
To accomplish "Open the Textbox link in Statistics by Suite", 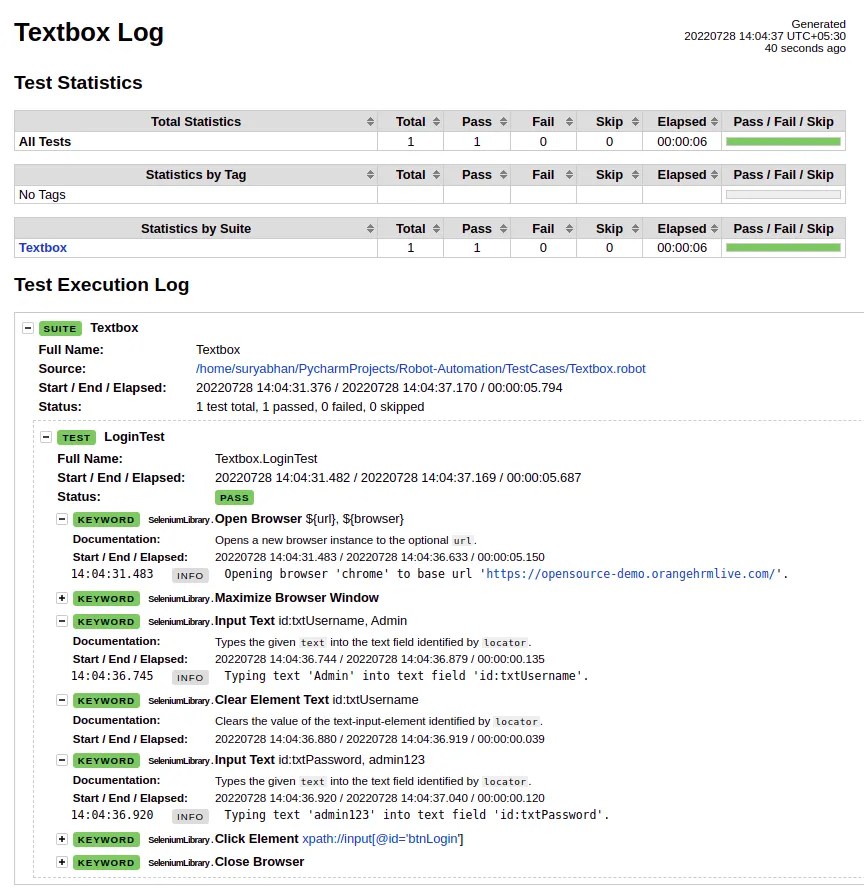I will [42, 247].
